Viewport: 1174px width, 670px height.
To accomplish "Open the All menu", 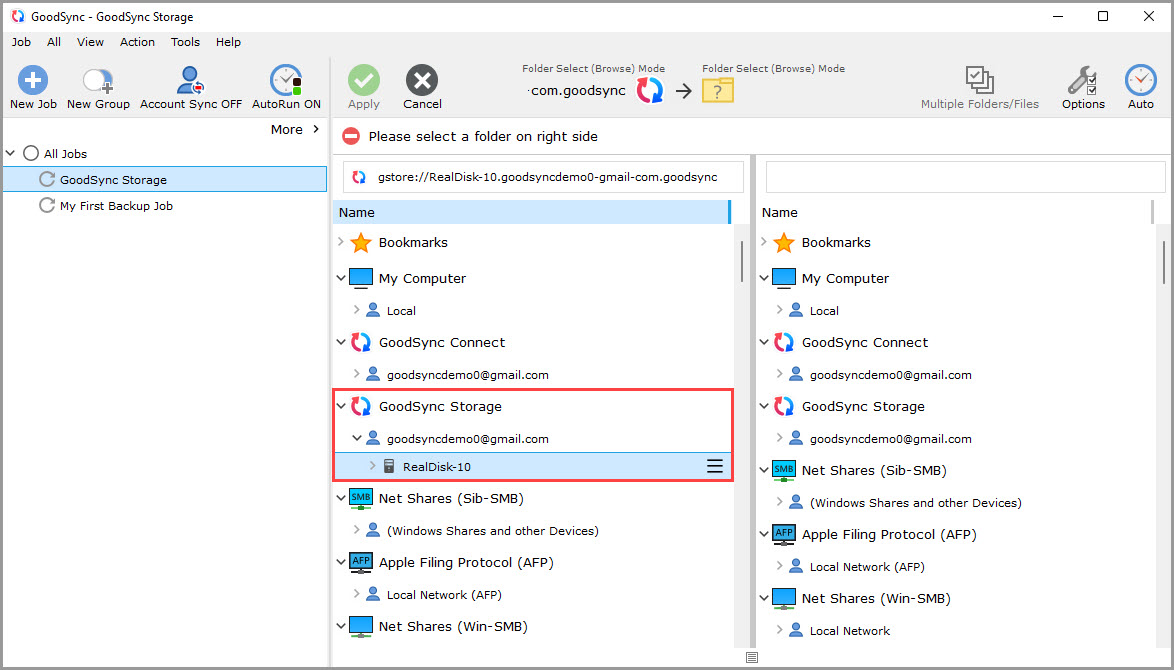I will (54, 42).
